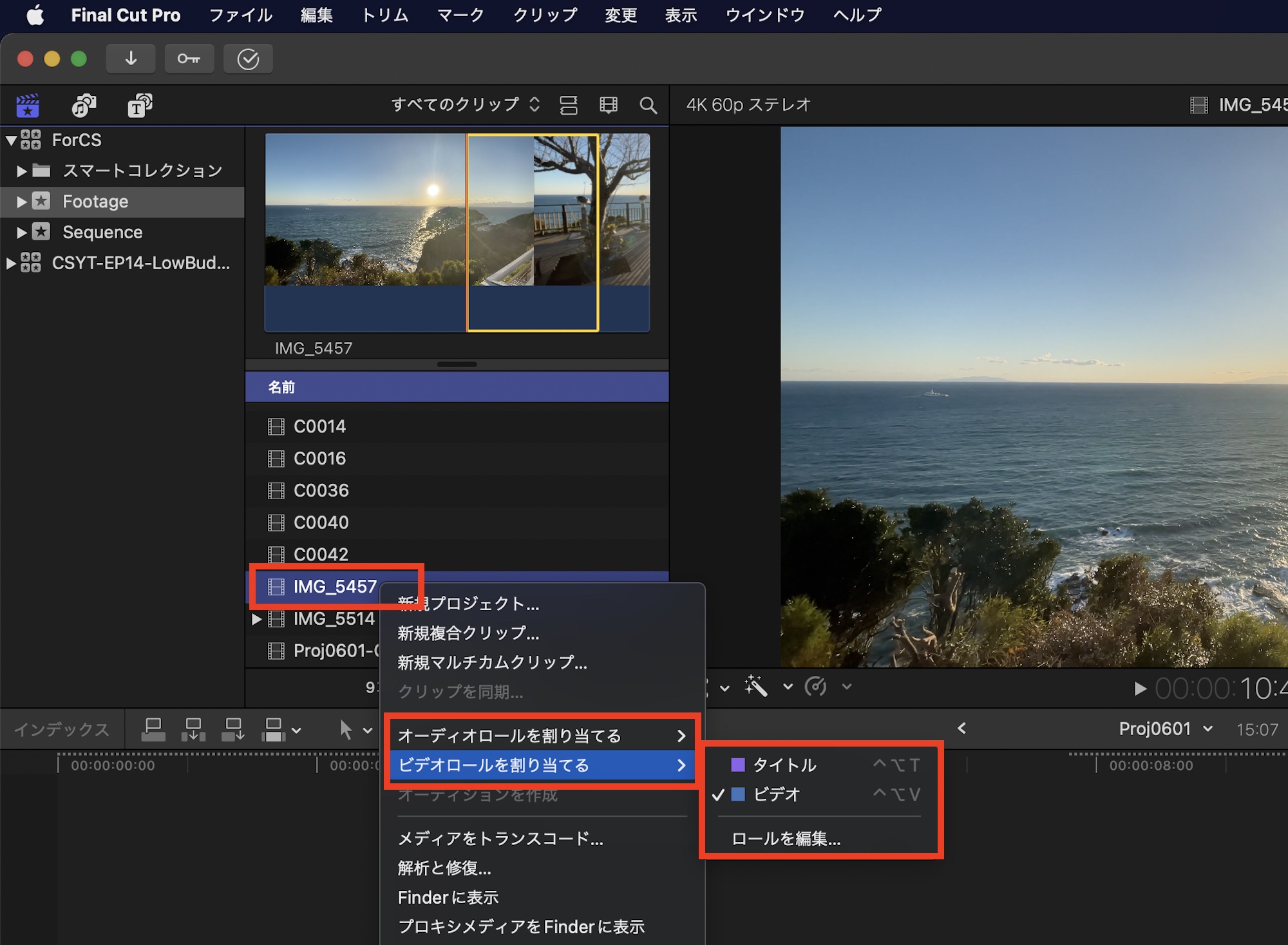Open the keyword editor key icon
Image resolution: width=1288 pixels, height=945 pixels.
(x=189, y=59)
